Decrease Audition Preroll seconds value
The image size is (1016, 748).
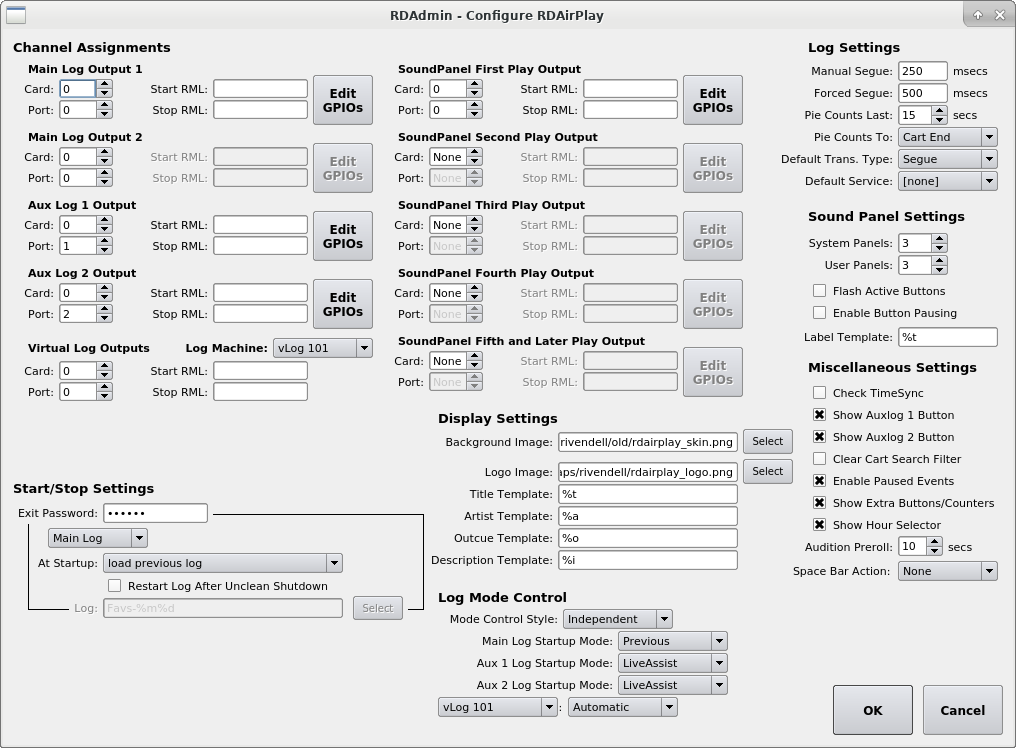(935, 552)
